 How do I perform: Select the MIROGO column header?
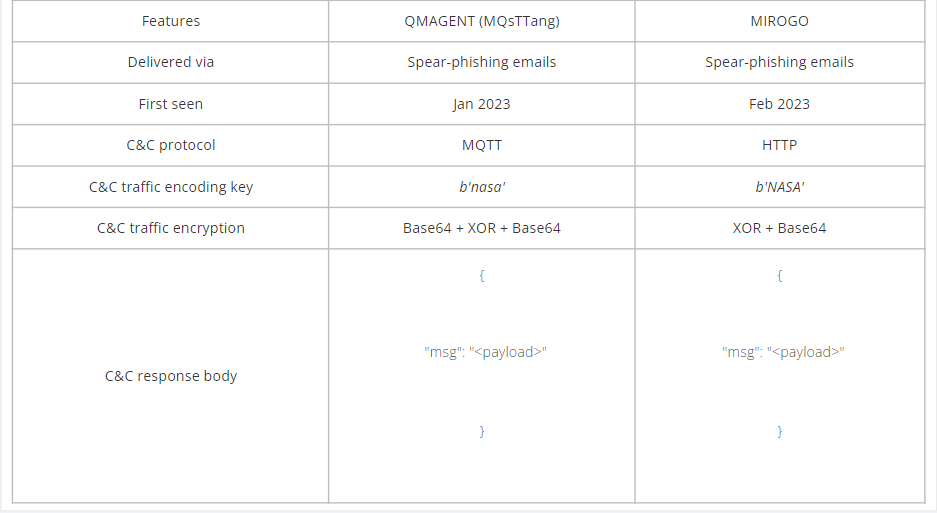(779, 21)
